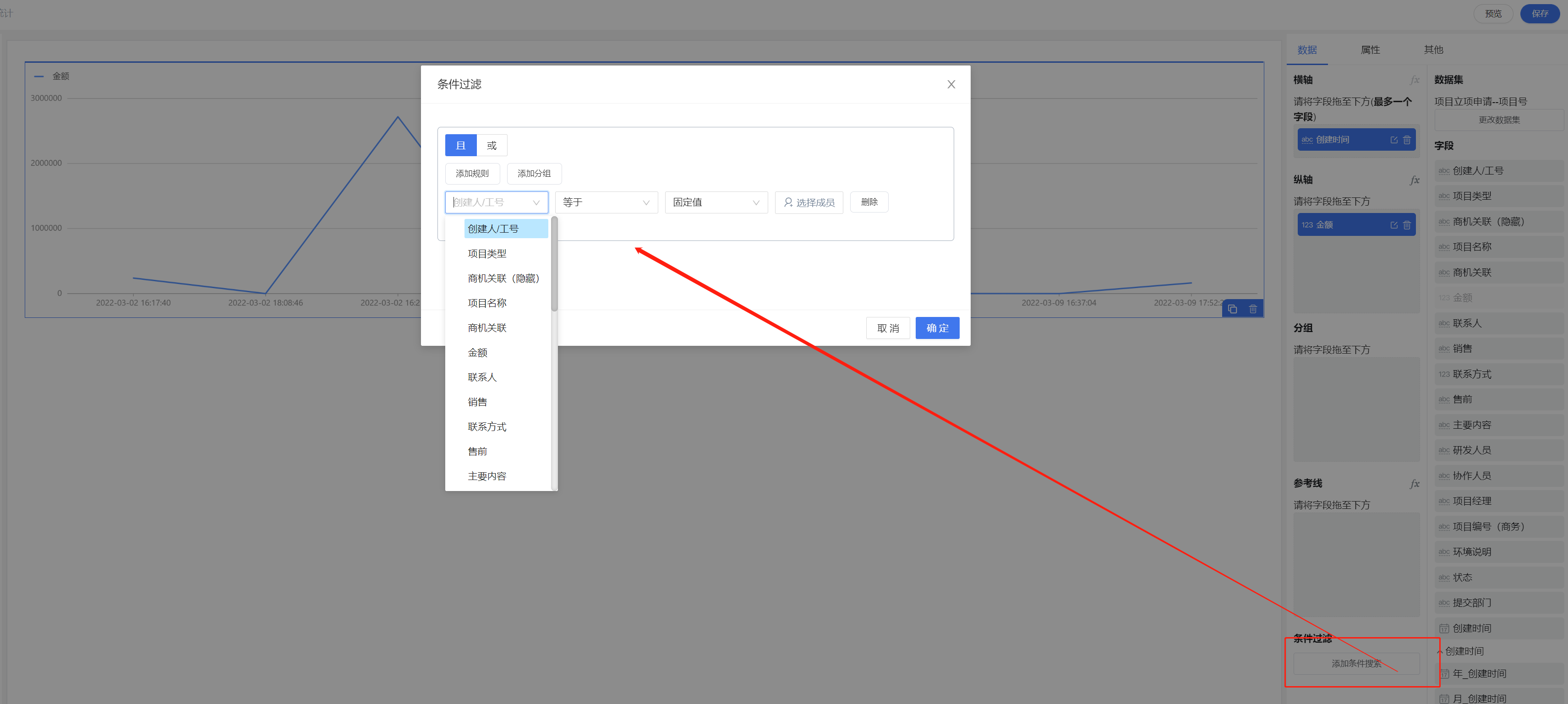The height and width of the screenshot is (704, 1568).
Task: Confirm the filter with 确定
Action: click(x=937, y=328)
